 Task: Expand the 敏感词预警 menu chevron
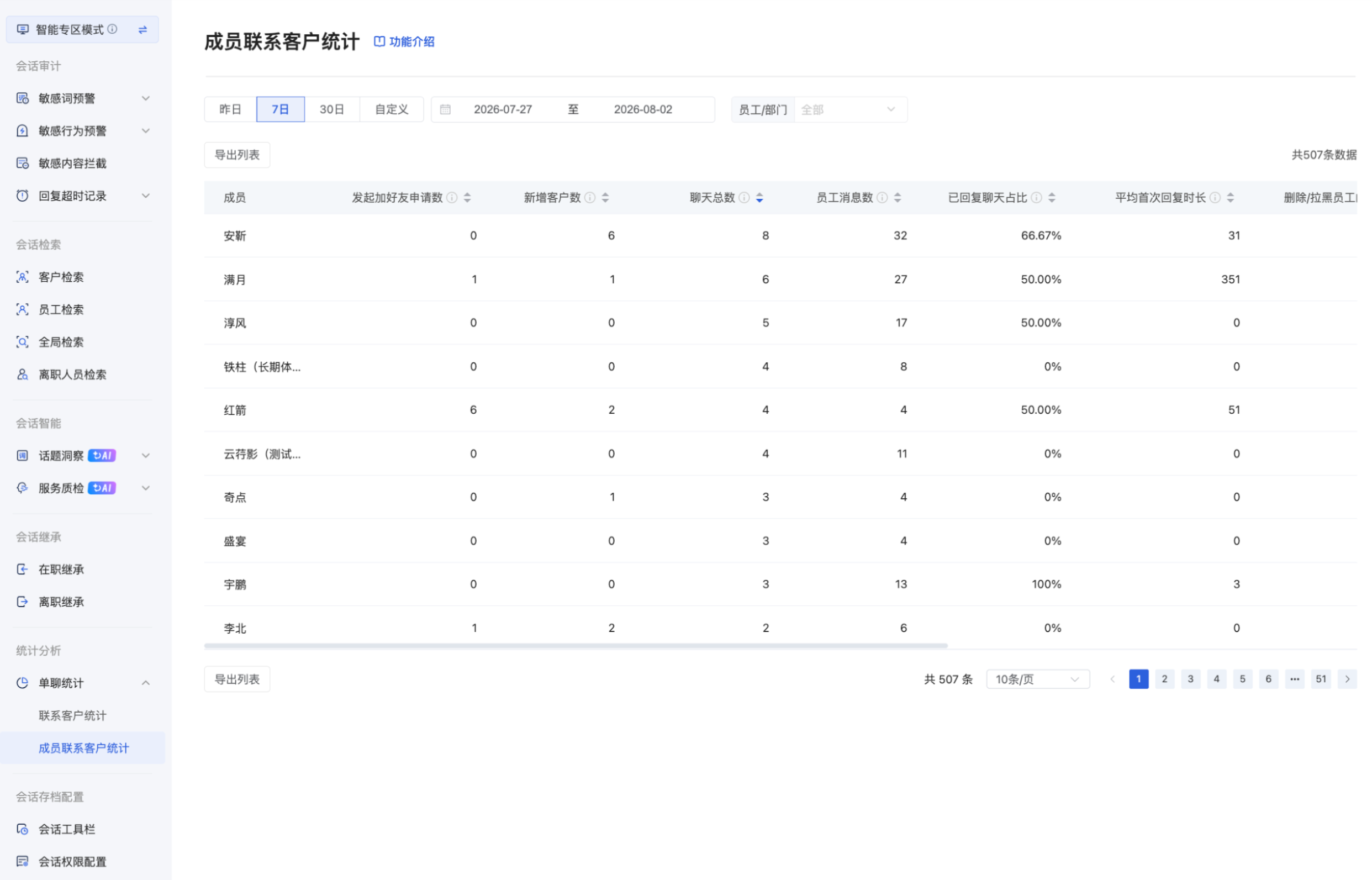click(x=146, y=98)
